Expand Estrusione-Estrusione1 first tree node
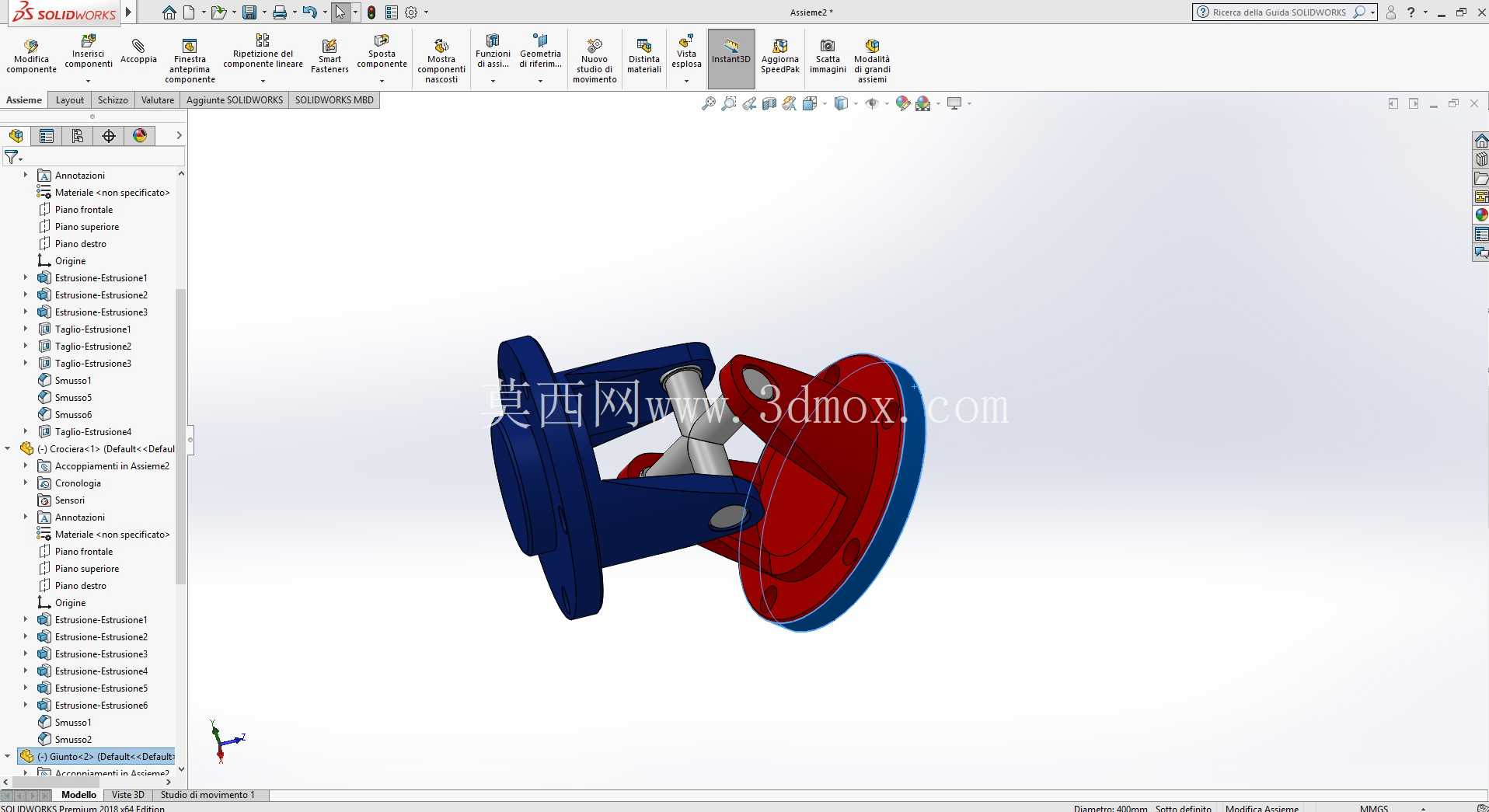Image resolution: width=1489 pixels, height=812 pixels. point(25,277)
